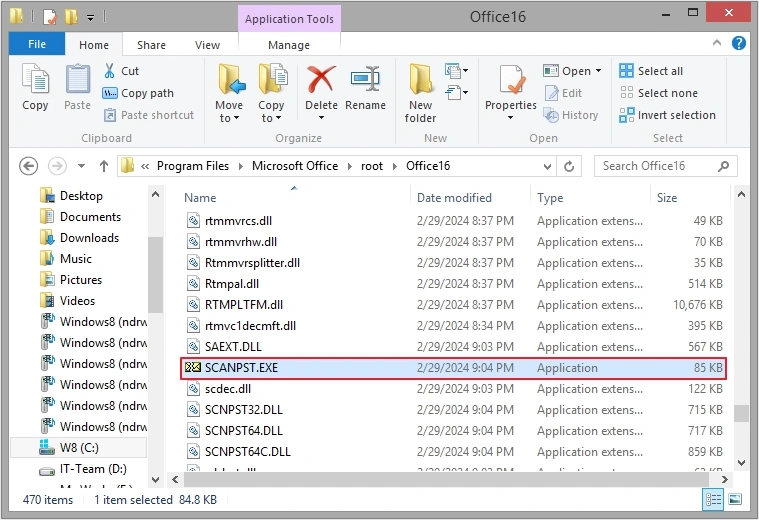Go back with the Back arrow

[x=28, y=166]
